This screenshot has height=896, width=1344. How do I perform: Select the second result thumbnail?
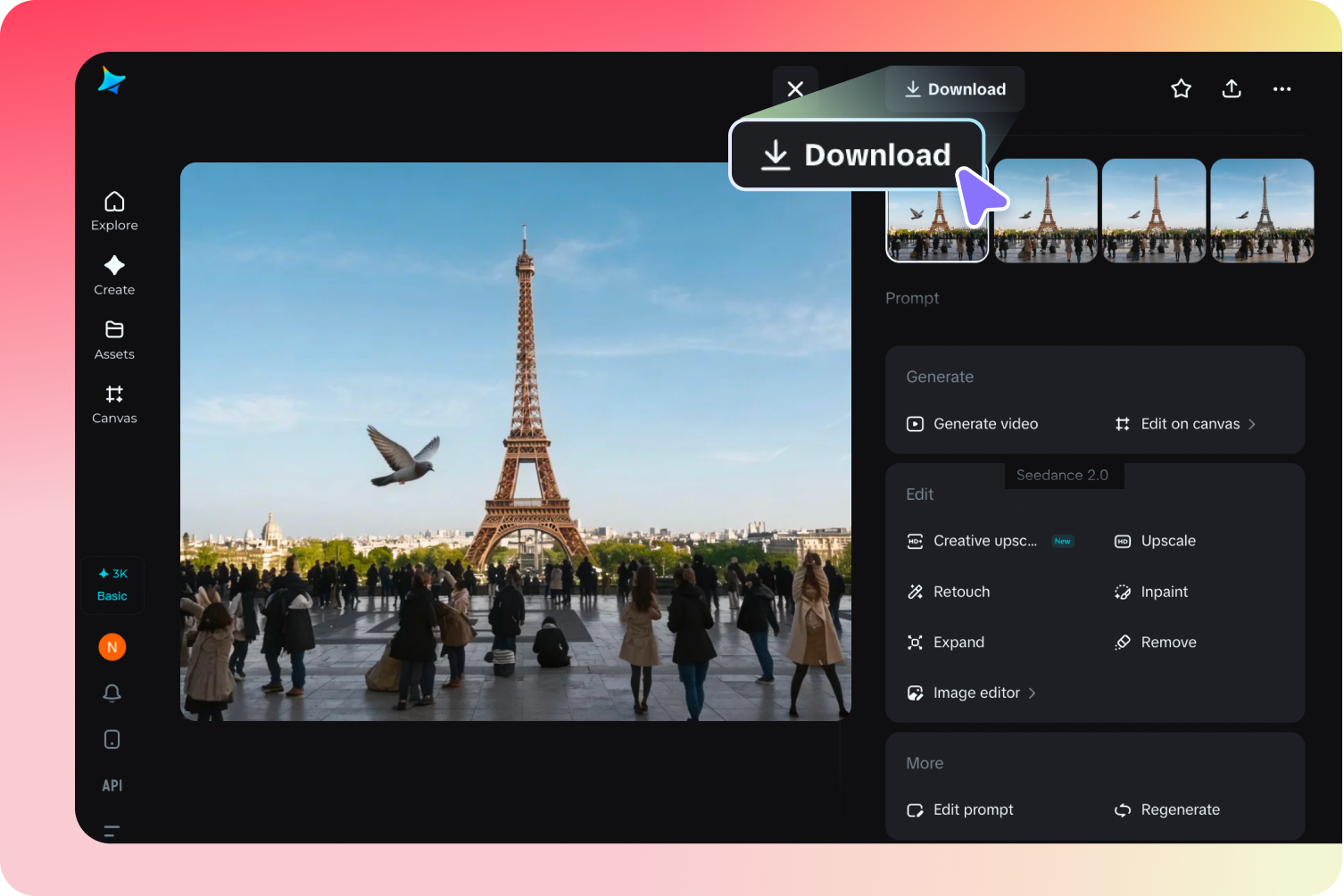click(x=1046, y=211)
